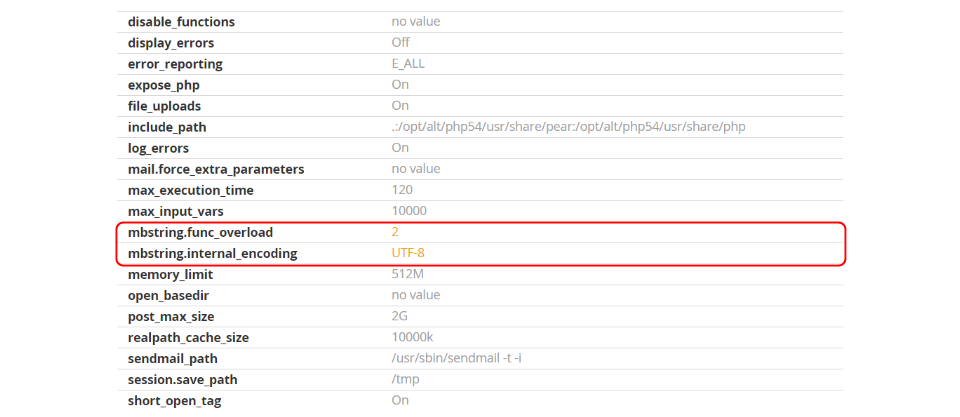Select the display_errors row label
960x417 pixels.
pyautogui.click(x=171, y=42)
